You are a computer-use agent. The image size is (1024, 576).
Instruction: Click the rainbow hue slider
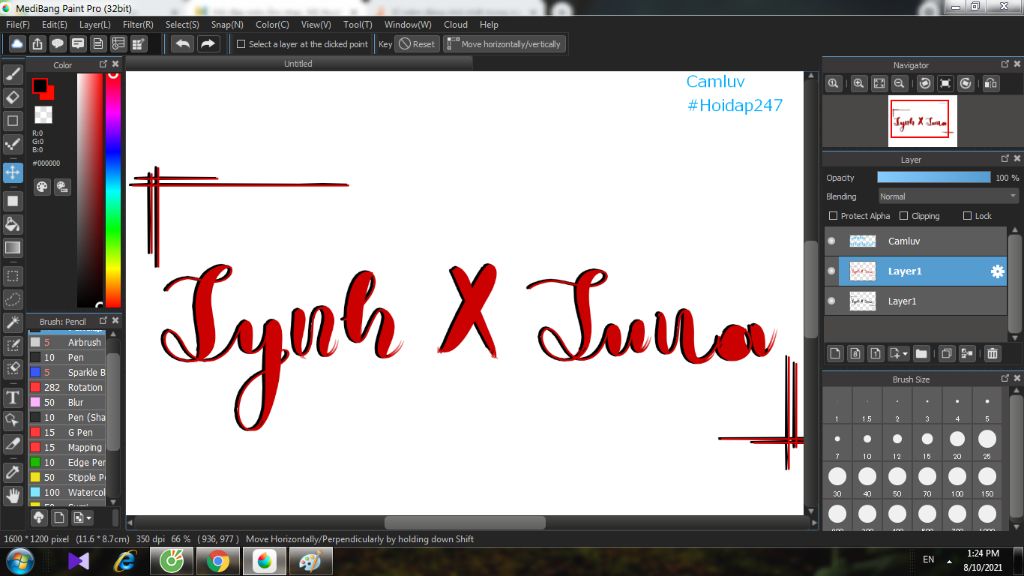[113, 189]
